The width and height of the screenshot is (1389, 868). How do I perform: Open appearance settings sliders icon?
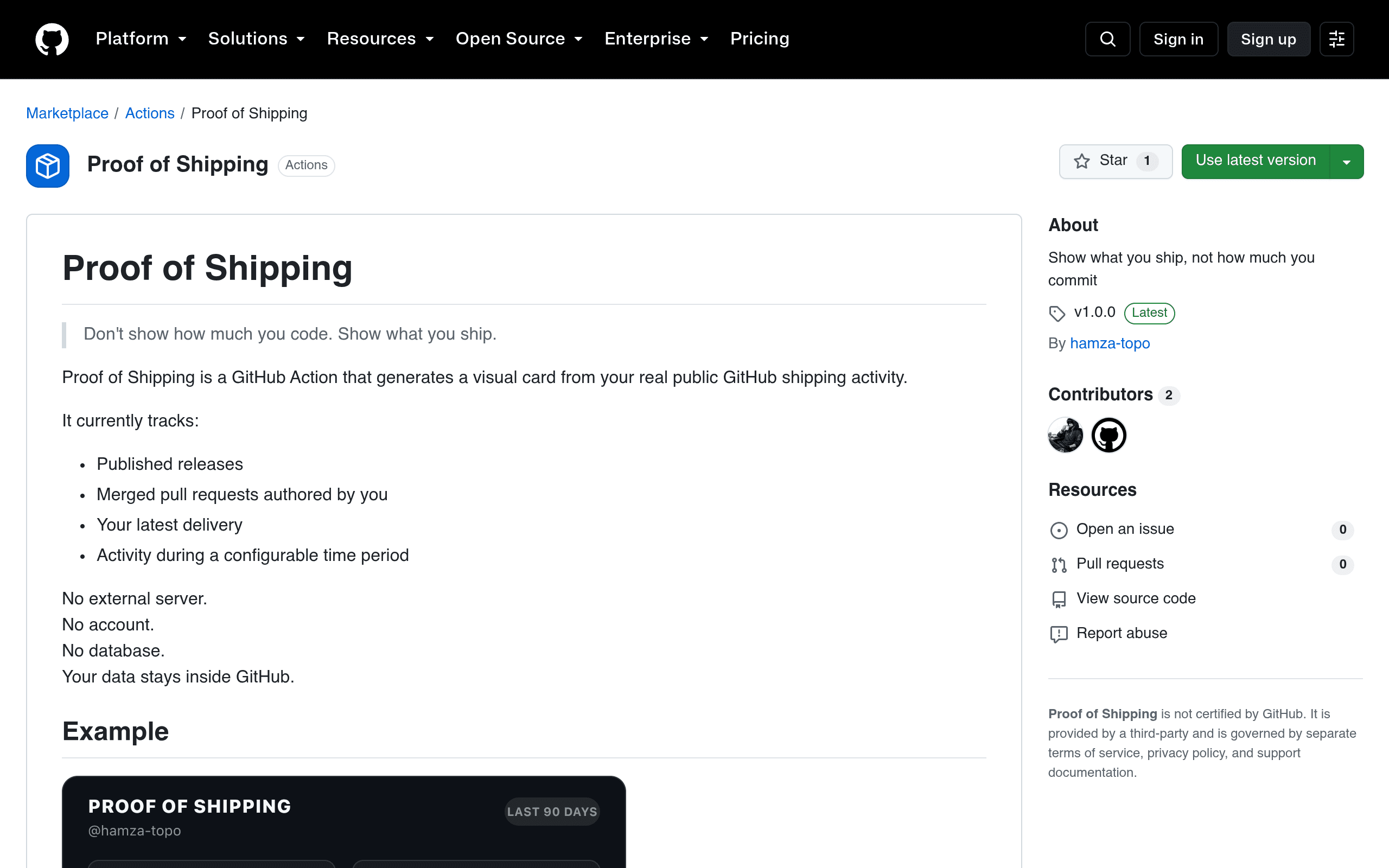coord(1336,39)
